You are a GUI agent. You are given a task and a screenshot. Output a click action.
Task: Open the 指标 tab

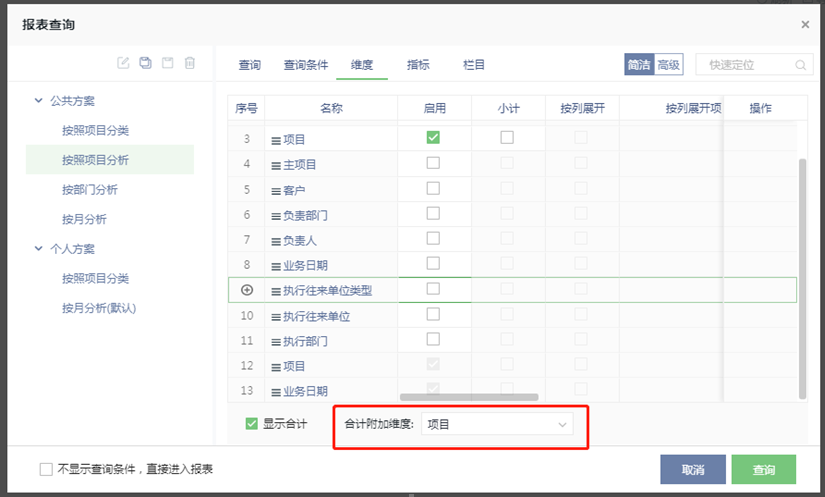[x=418, y=65]
